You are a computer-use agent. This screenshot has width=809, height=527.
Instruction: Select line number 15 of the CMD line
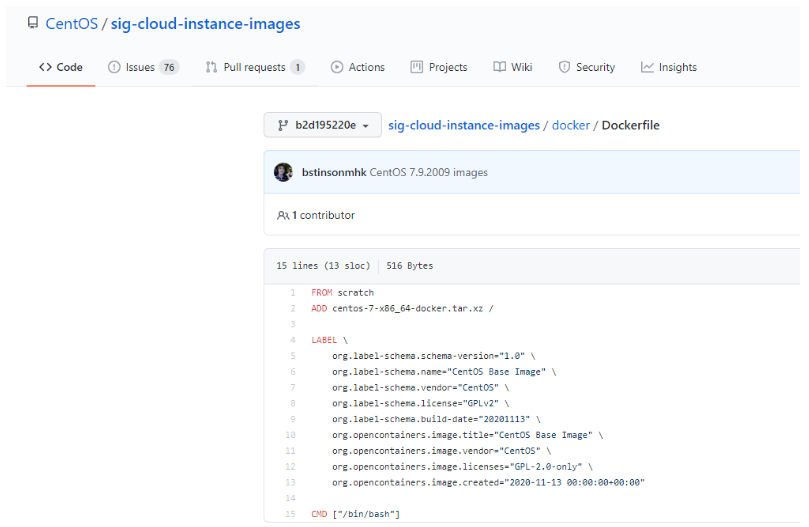point(290,514)
